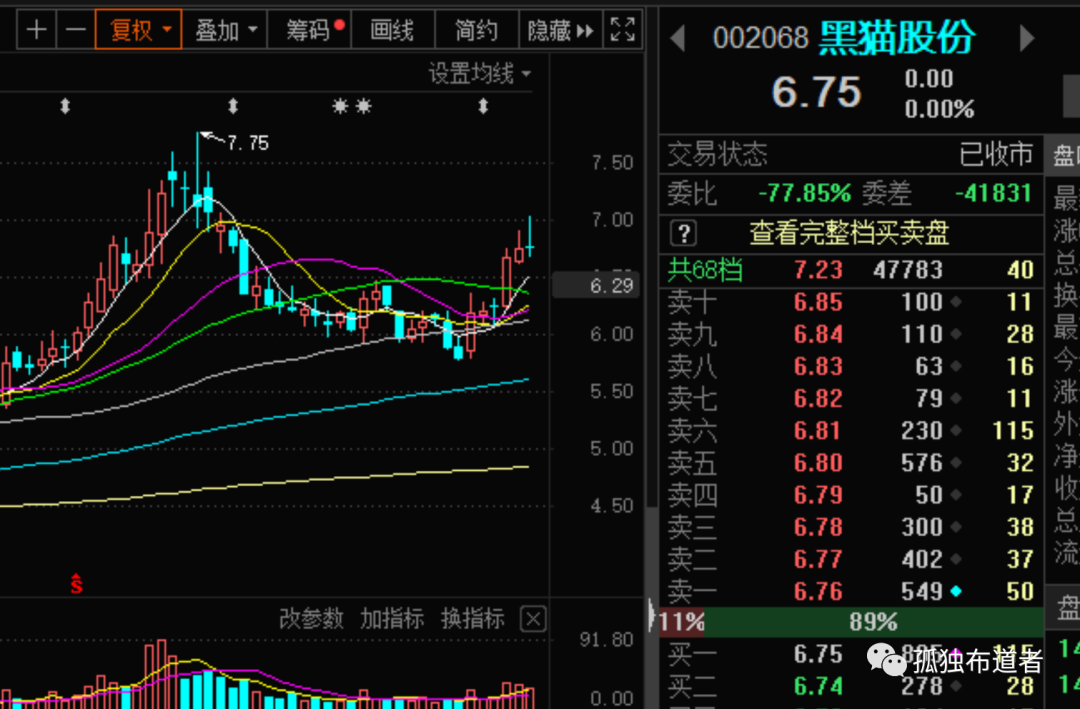Go to next stock arrow
This screenshot has width=1080, height=709.
coord(1026,38)
